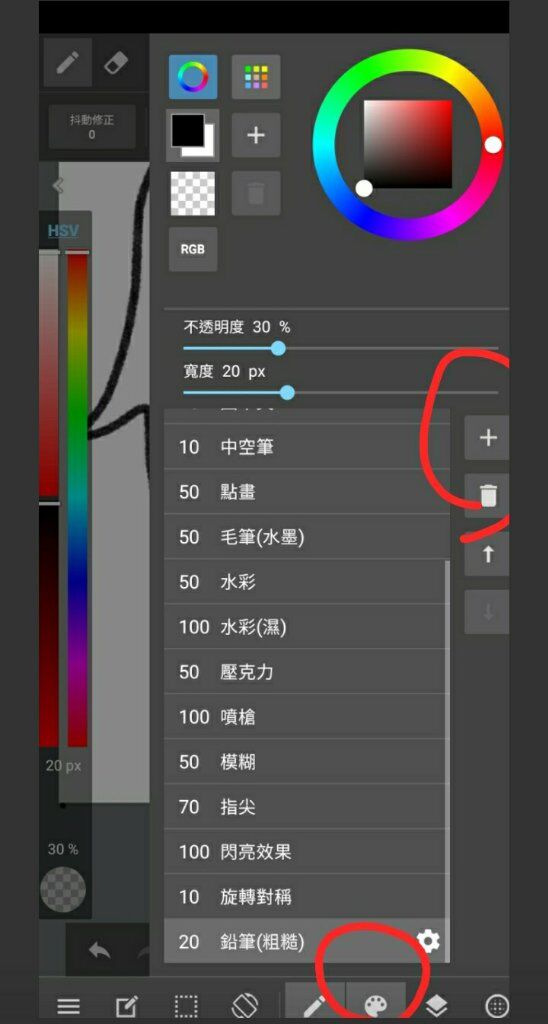Image resolution: width=548 pixels, height=1024 pixels.
Task: Click the 不透明度 opacity slider handle
Action: coord(278,348)
